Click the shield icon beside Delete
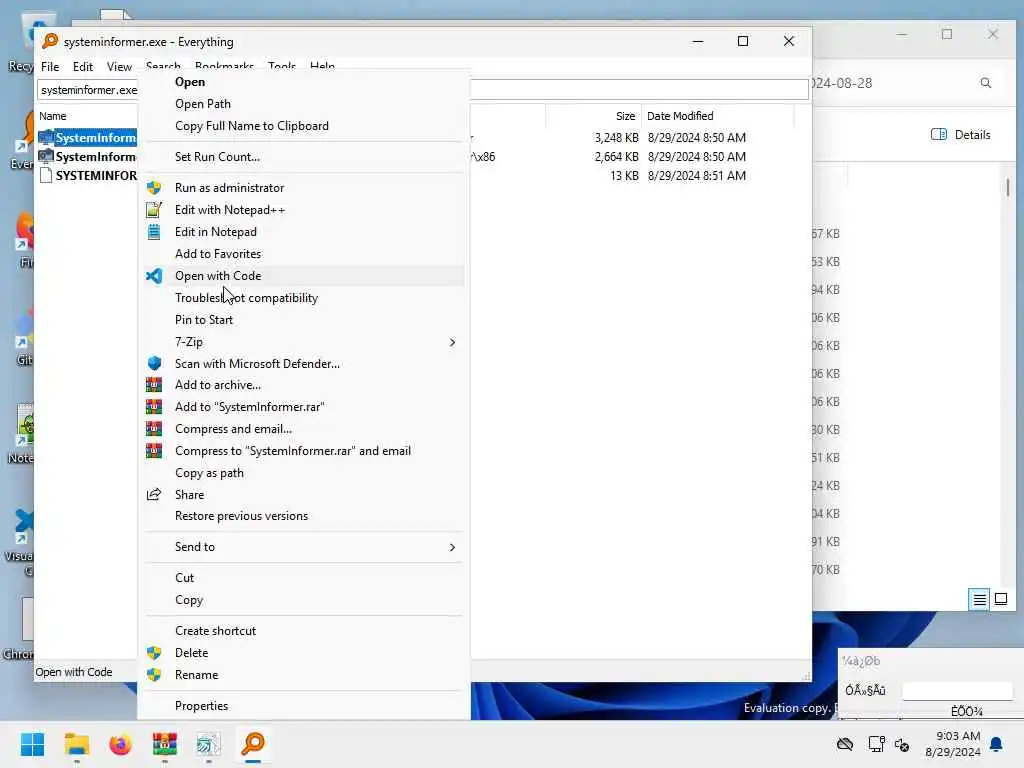This screenshot has height=768, width=1024. click(x=154, y=653)
